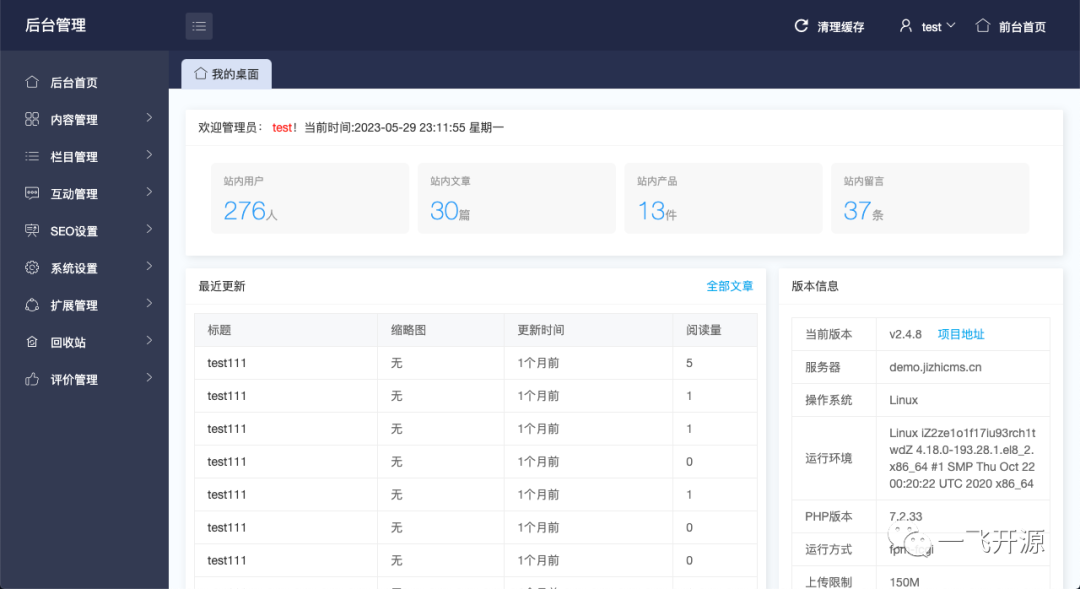Click test111 in the row with 5 reads
This screenshot has height=589, width=1080.
click(227, 363)
